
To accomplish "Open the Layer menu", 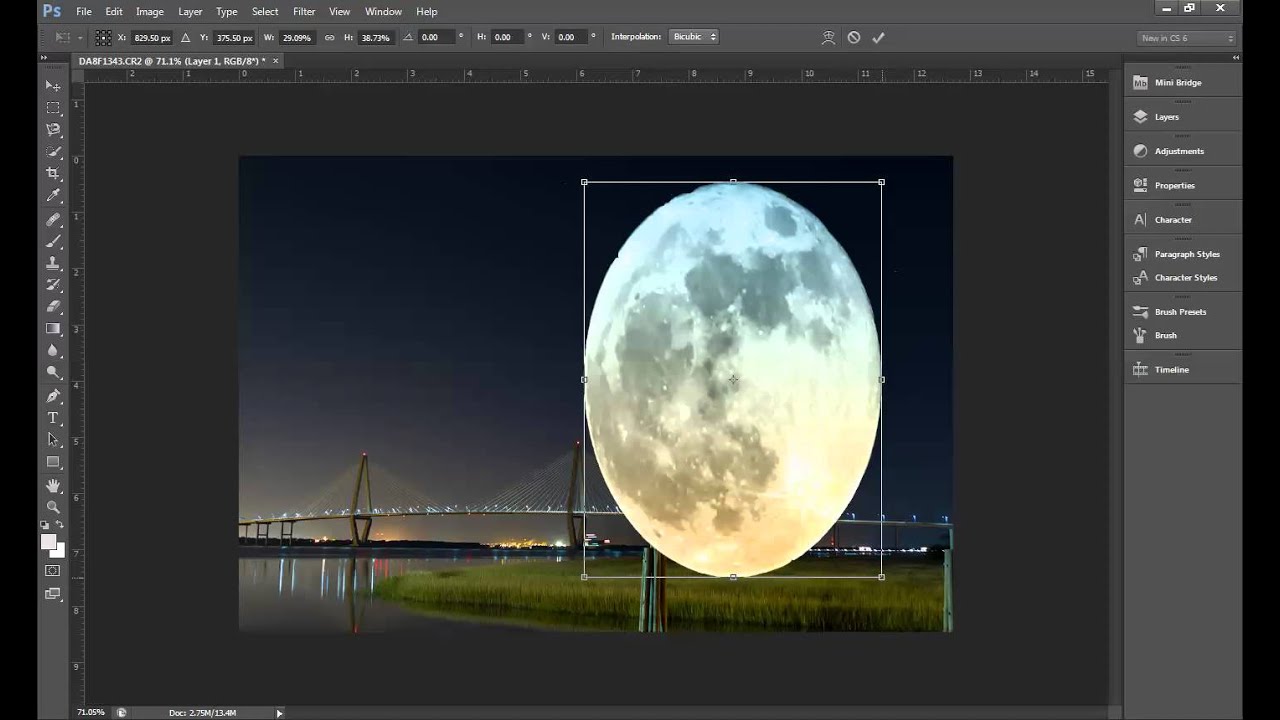I will click(190, 12).
